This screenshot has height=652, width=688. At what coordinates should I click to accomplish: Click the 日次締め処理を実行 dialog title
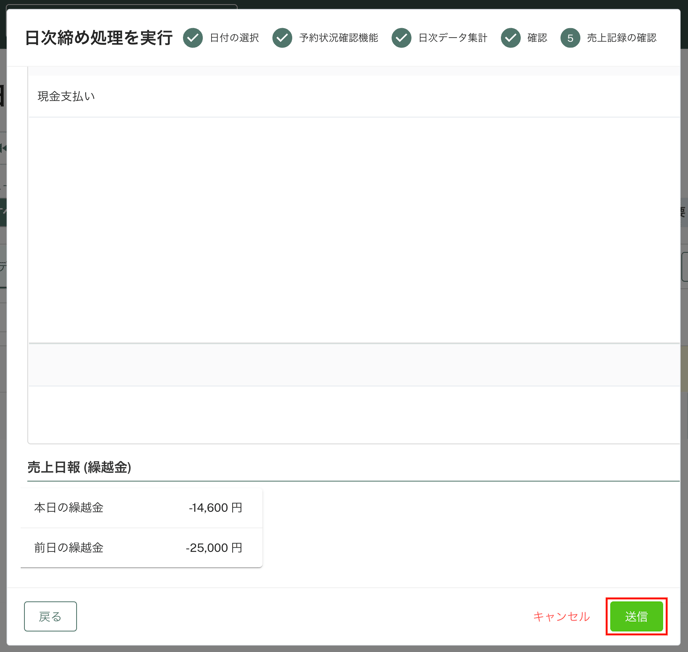click(99, 38)
